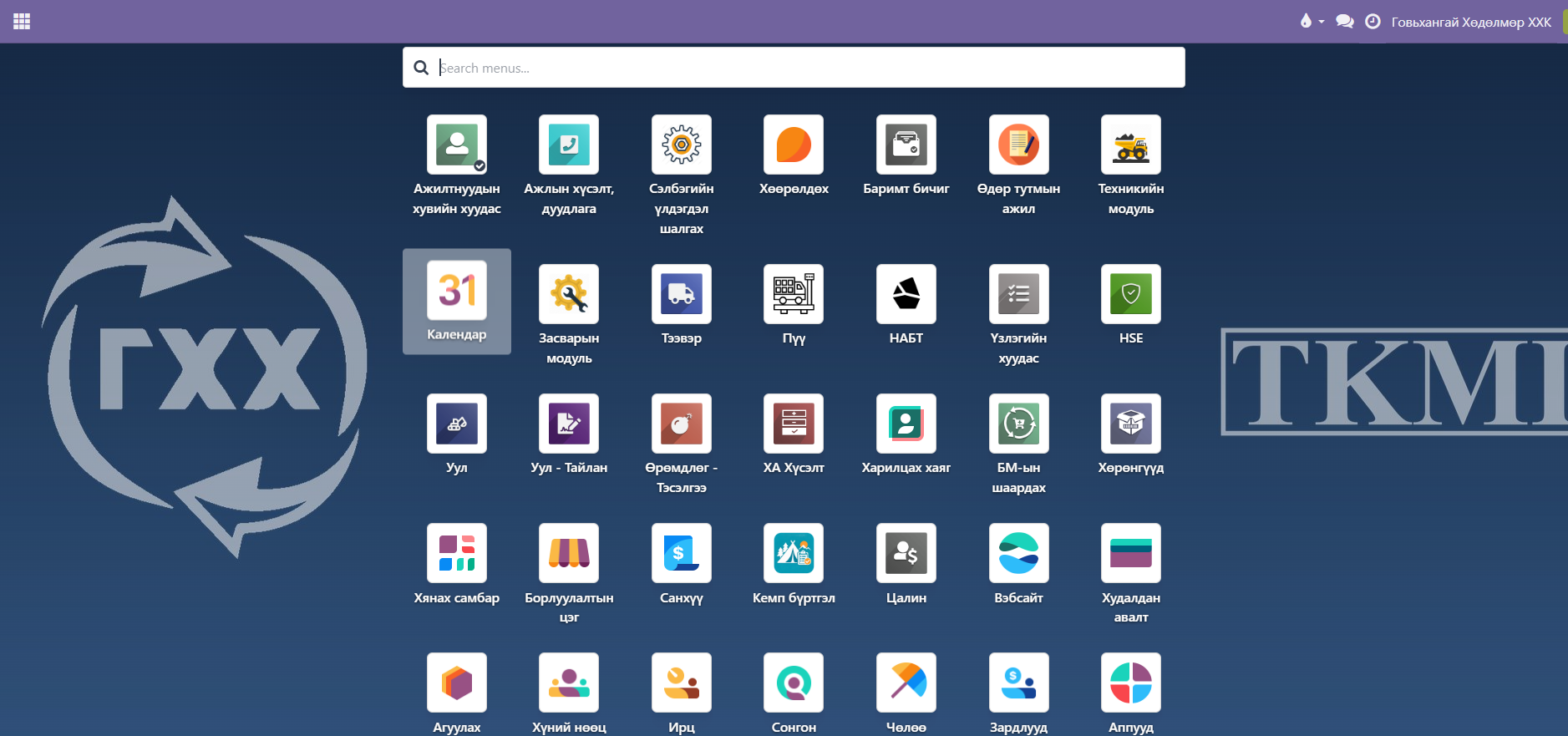Open the Ирц attendance app
Viewport: 1568px width, 736px height.
click(x=682, y=683)
